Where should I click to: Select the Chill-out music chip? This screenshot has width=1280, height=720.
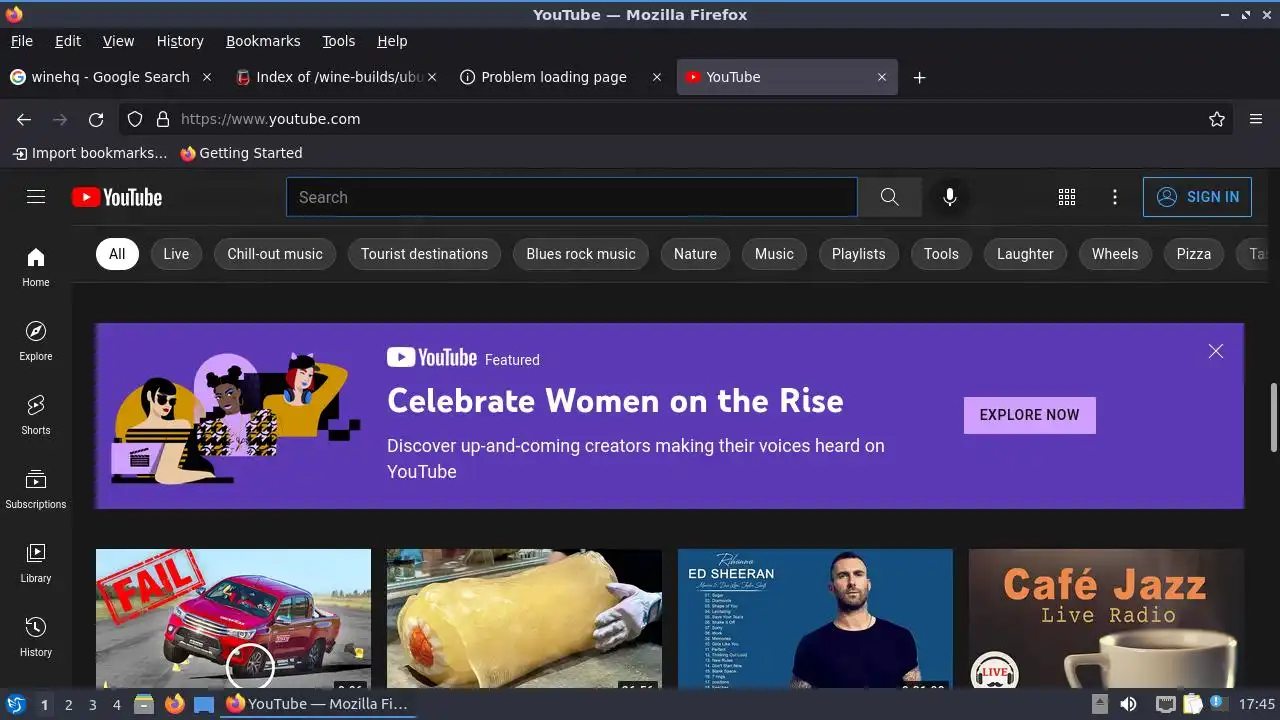(x=275, y=254)
